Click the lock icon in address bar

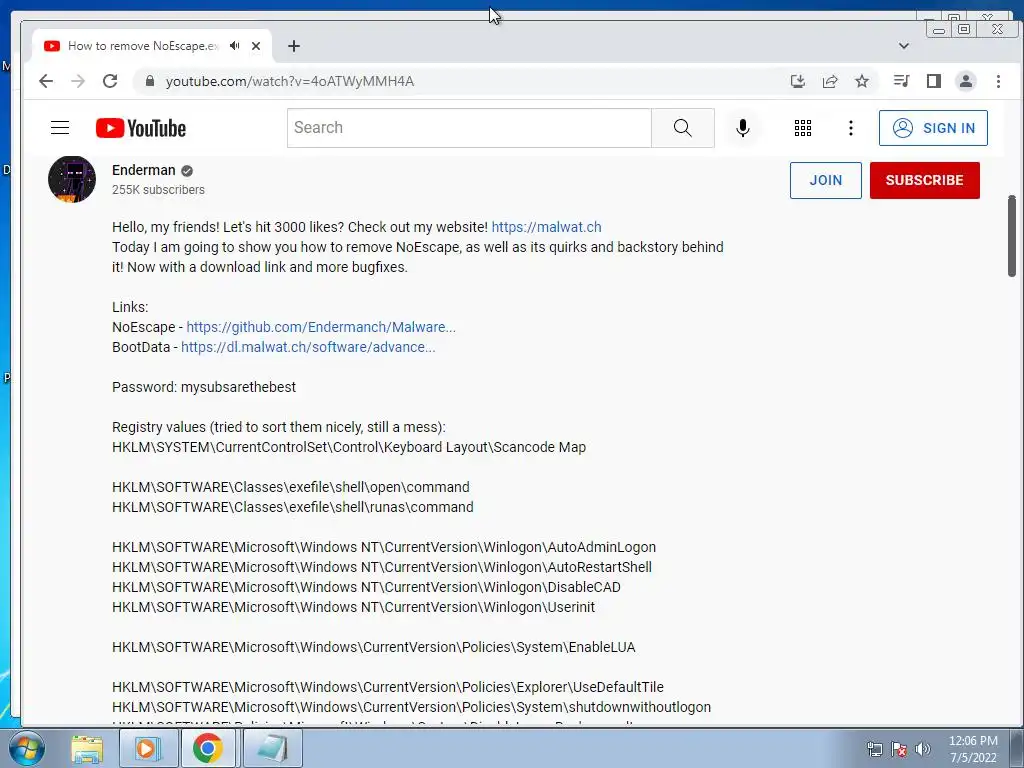tap(150, 81)
